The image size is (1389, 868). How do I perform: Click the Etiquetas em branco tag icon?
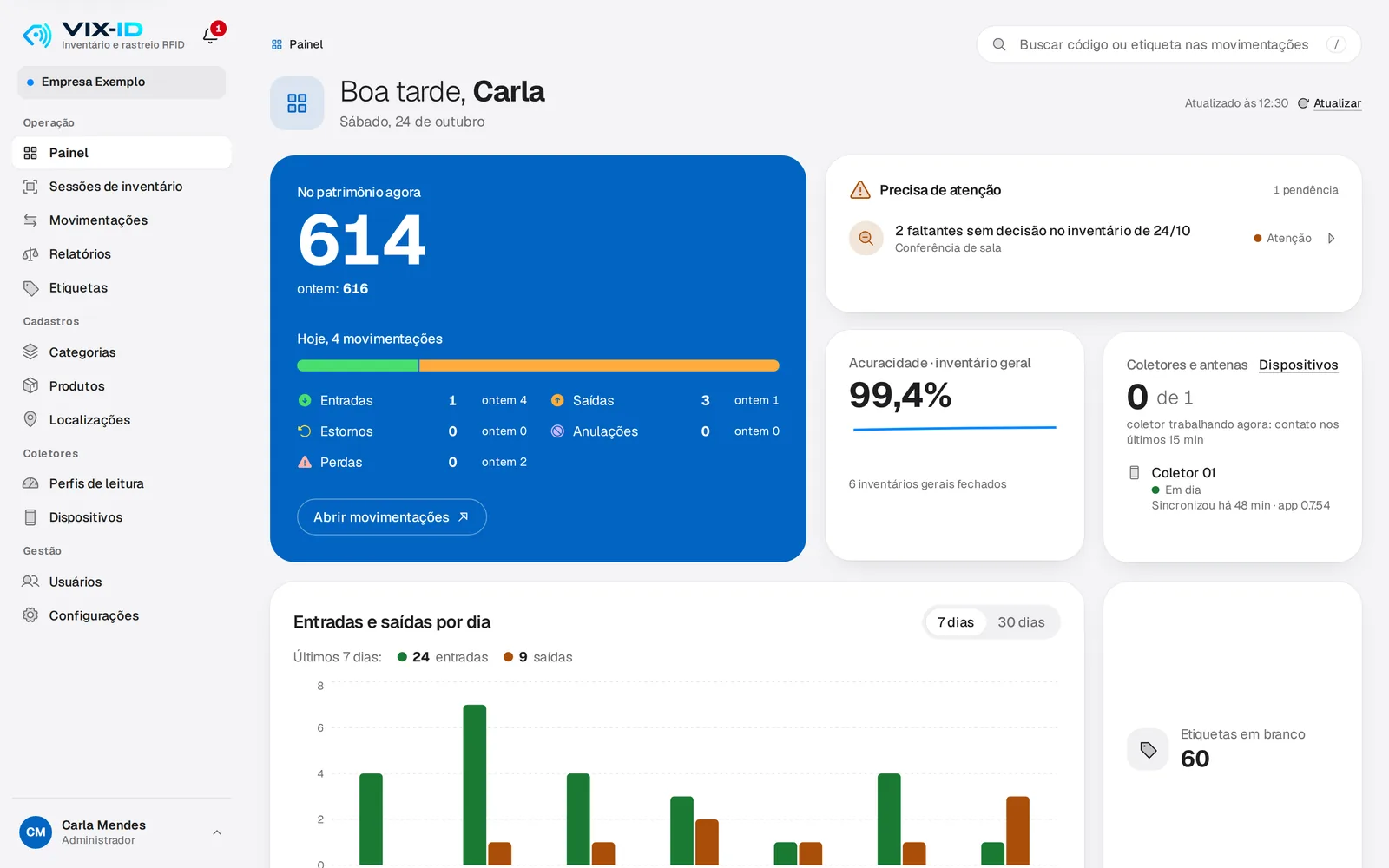(x=1149, y=749)
